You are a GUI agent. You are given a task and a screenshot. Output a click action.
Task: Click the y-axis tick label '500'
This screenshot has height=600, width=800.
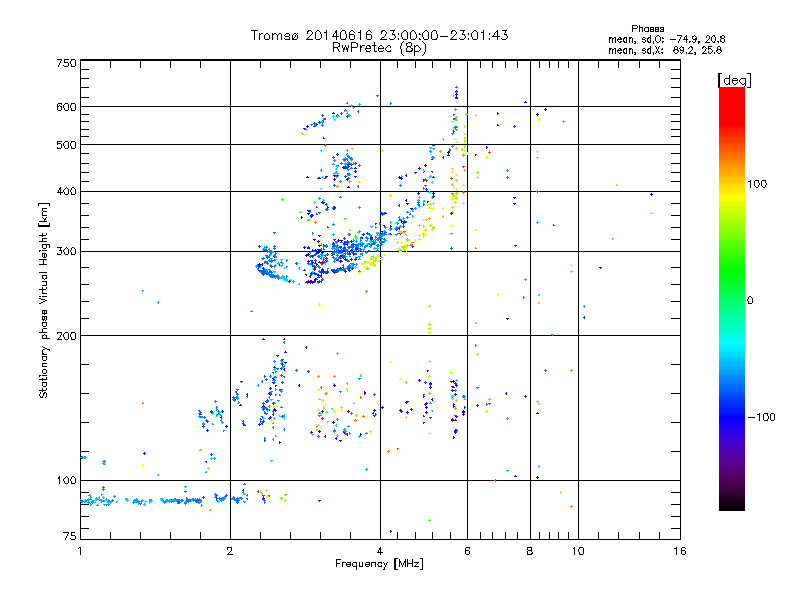click(x=66, y=145)
